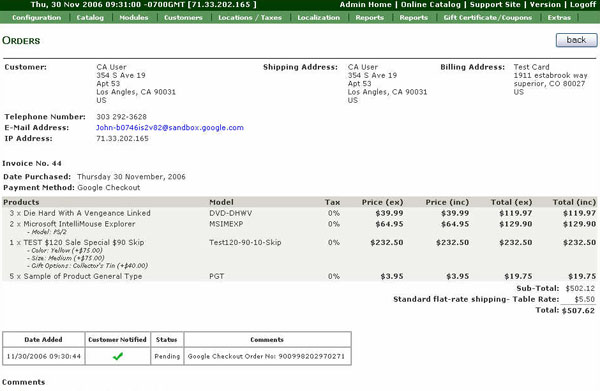Click the Comments heading at bottom
The image size is (600, 391).
(x=23, y=382)
